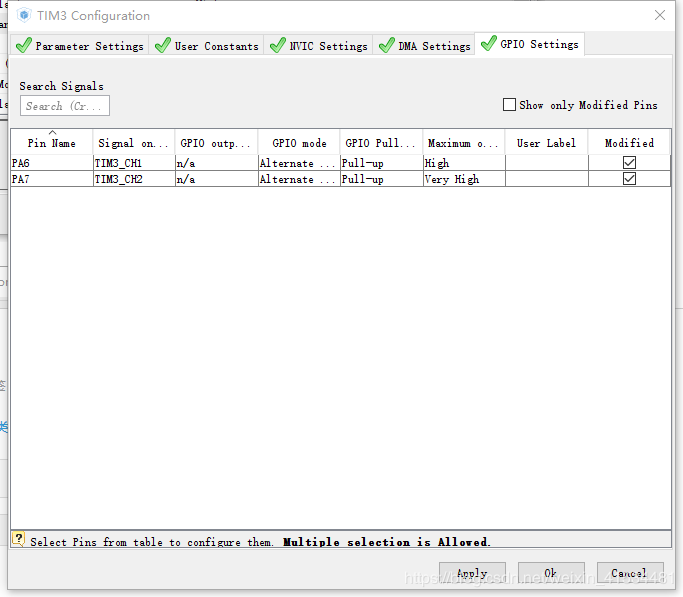Screen dimensions: 683x597
Task: Click the Signal on Pin column header
Action: tap(133, 143)
